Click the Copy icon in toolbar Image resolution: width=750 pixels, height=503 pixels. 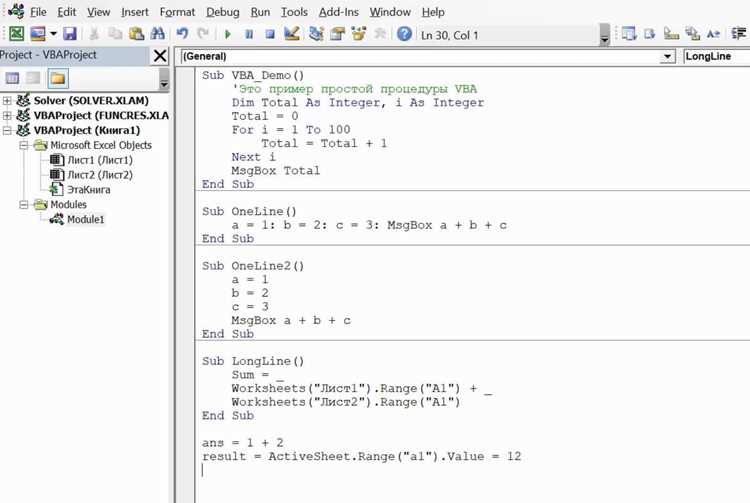115,34
